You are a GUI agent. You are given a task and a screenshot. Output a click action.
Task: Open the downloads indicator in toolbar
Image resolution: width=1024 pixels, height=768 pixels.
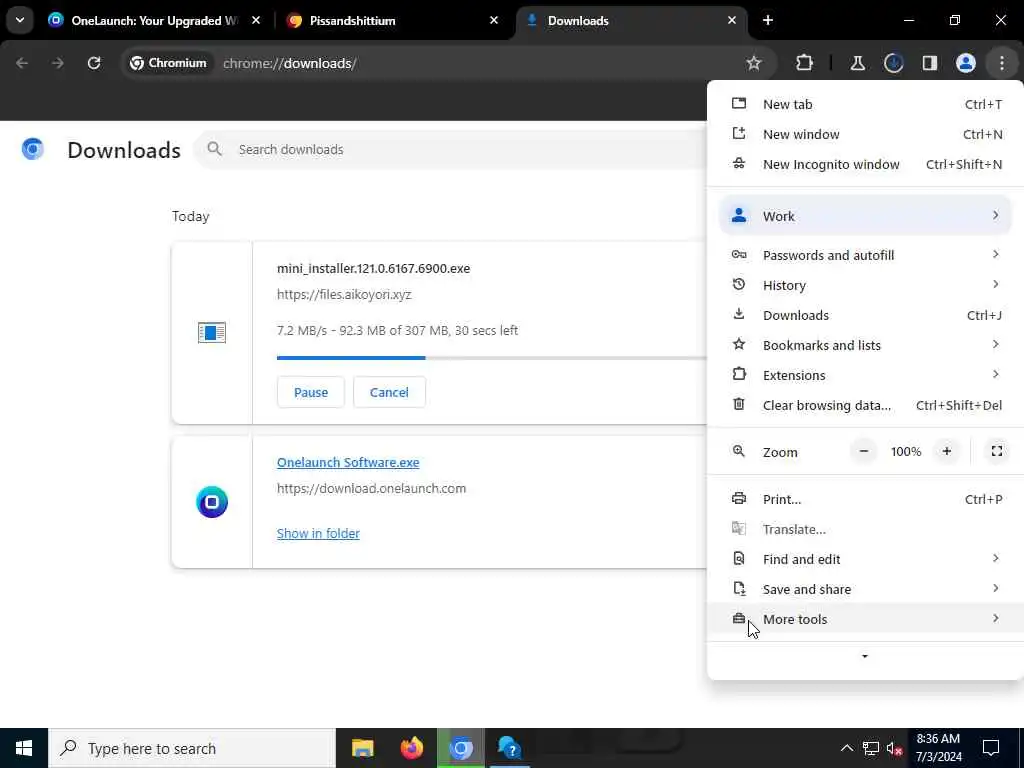click(x=893, y=63)
